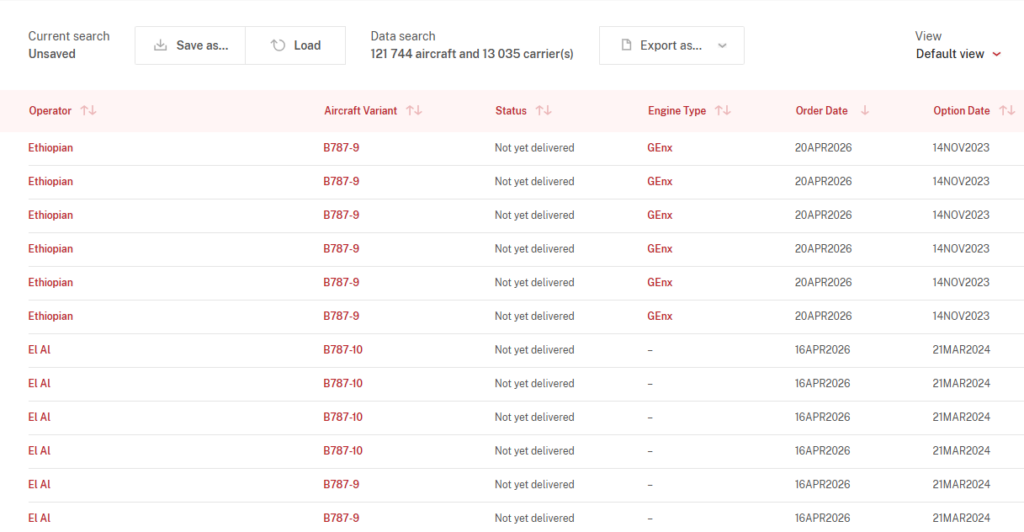This screenshot has height=532, width=1024.
Task: Click the reload icon in Load button
Action: click(278, 45)
